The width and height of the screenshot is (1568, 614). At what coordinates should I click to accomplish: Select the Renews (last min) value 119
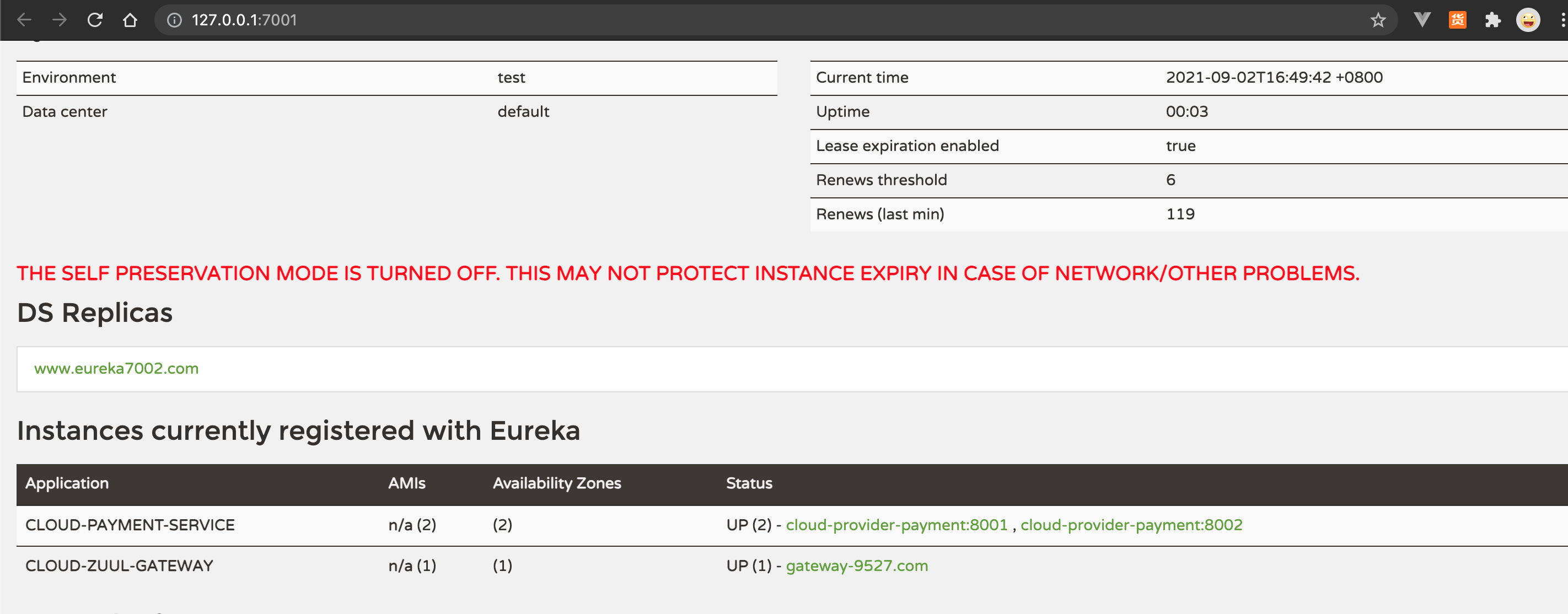(x=1180, y=214)
